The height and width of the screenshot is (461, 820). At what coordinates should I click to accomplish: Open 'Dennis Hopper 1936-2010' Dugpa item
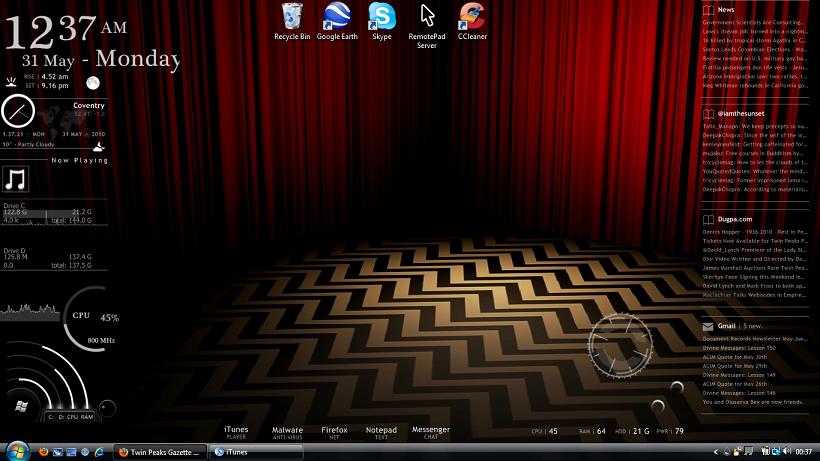point(755,232)
